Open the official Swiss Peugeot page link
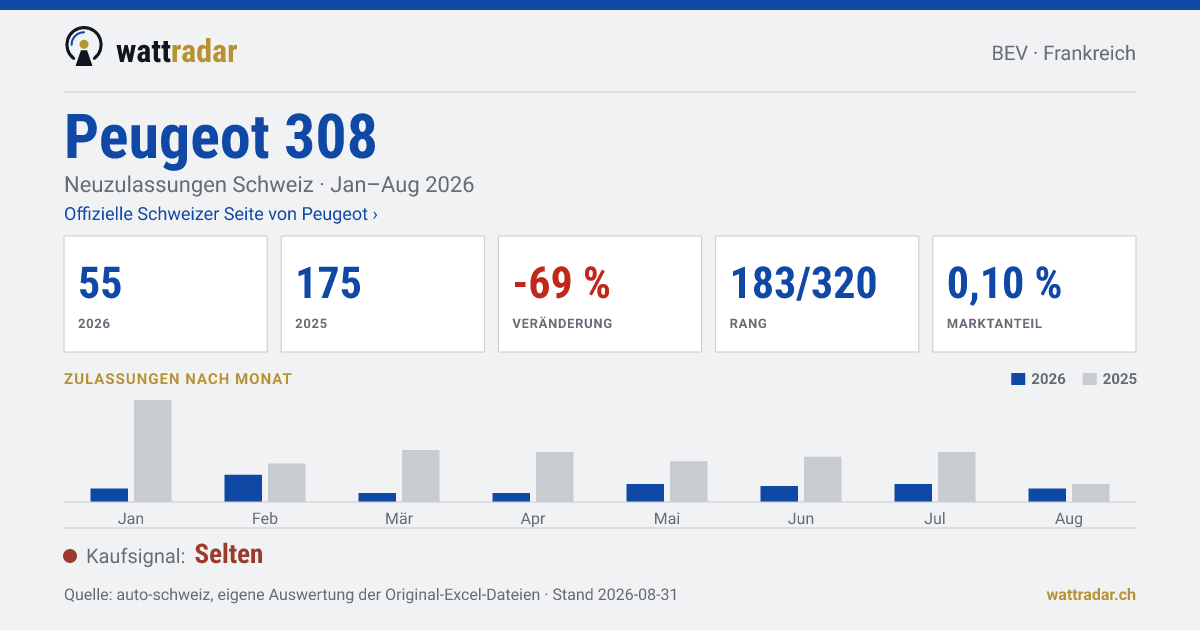This screenshot has width=1200, height=630. pyautogui.click(x=221, y=214)
